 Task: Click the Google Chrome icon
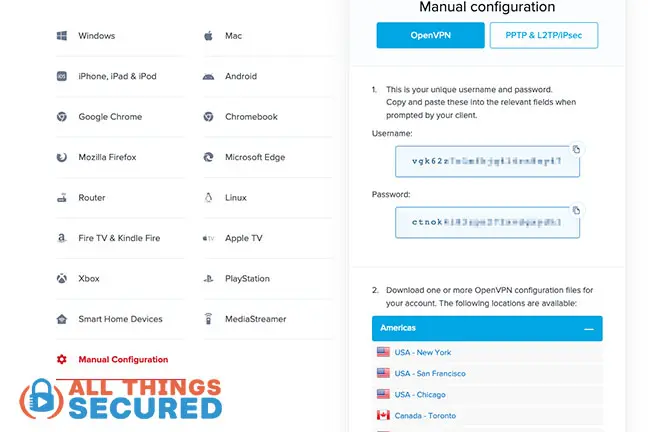click(61, 117)
